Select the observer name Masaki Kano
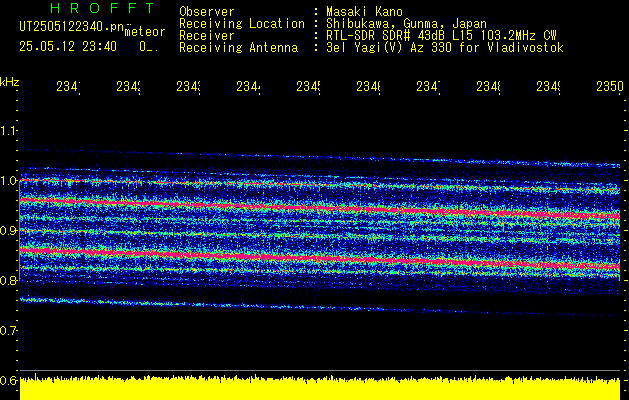The image size is (629, 400). pyautogui.click(x=364, y=12)
